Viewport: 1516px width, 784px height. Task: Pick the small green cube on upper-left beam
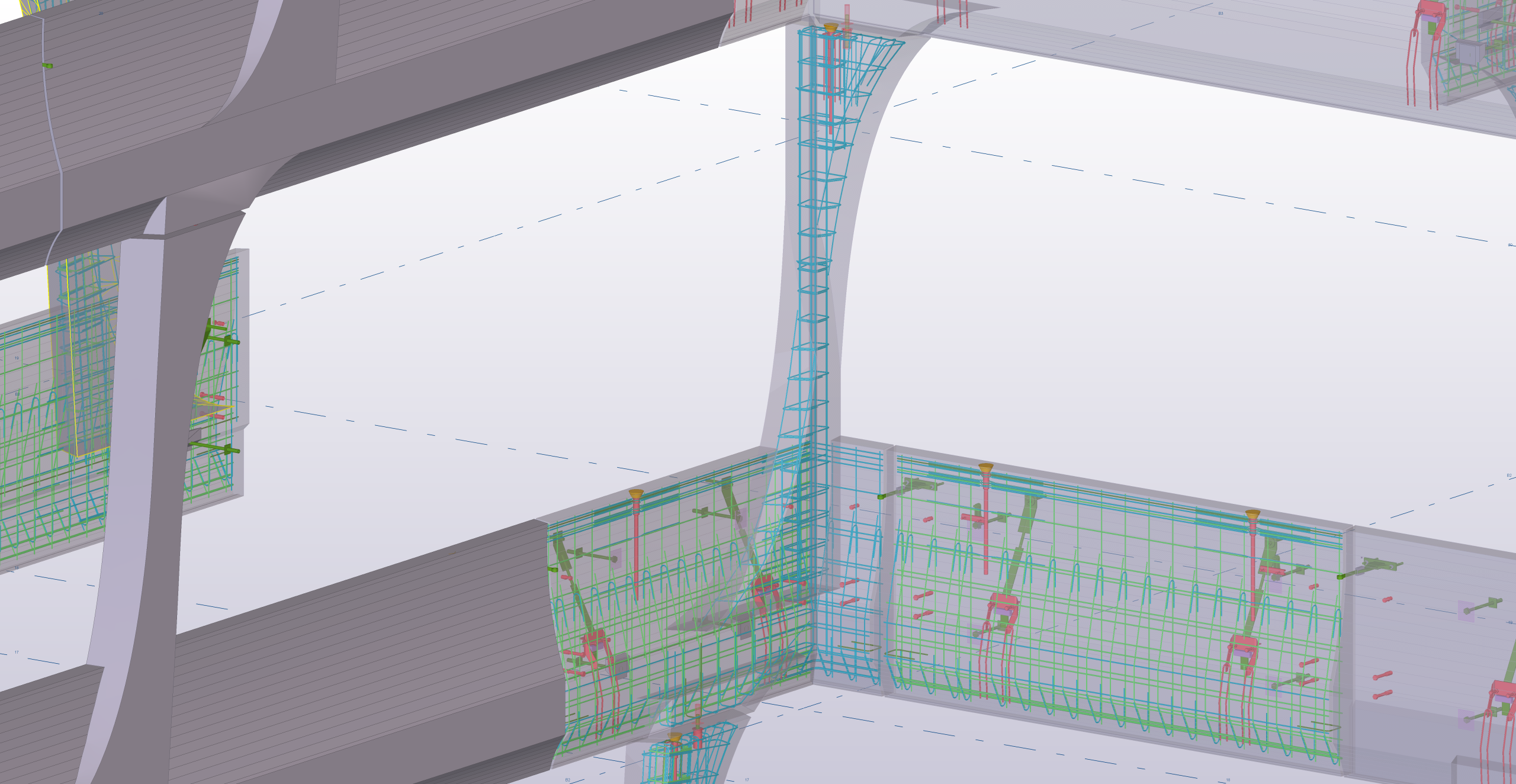point(47,65)
